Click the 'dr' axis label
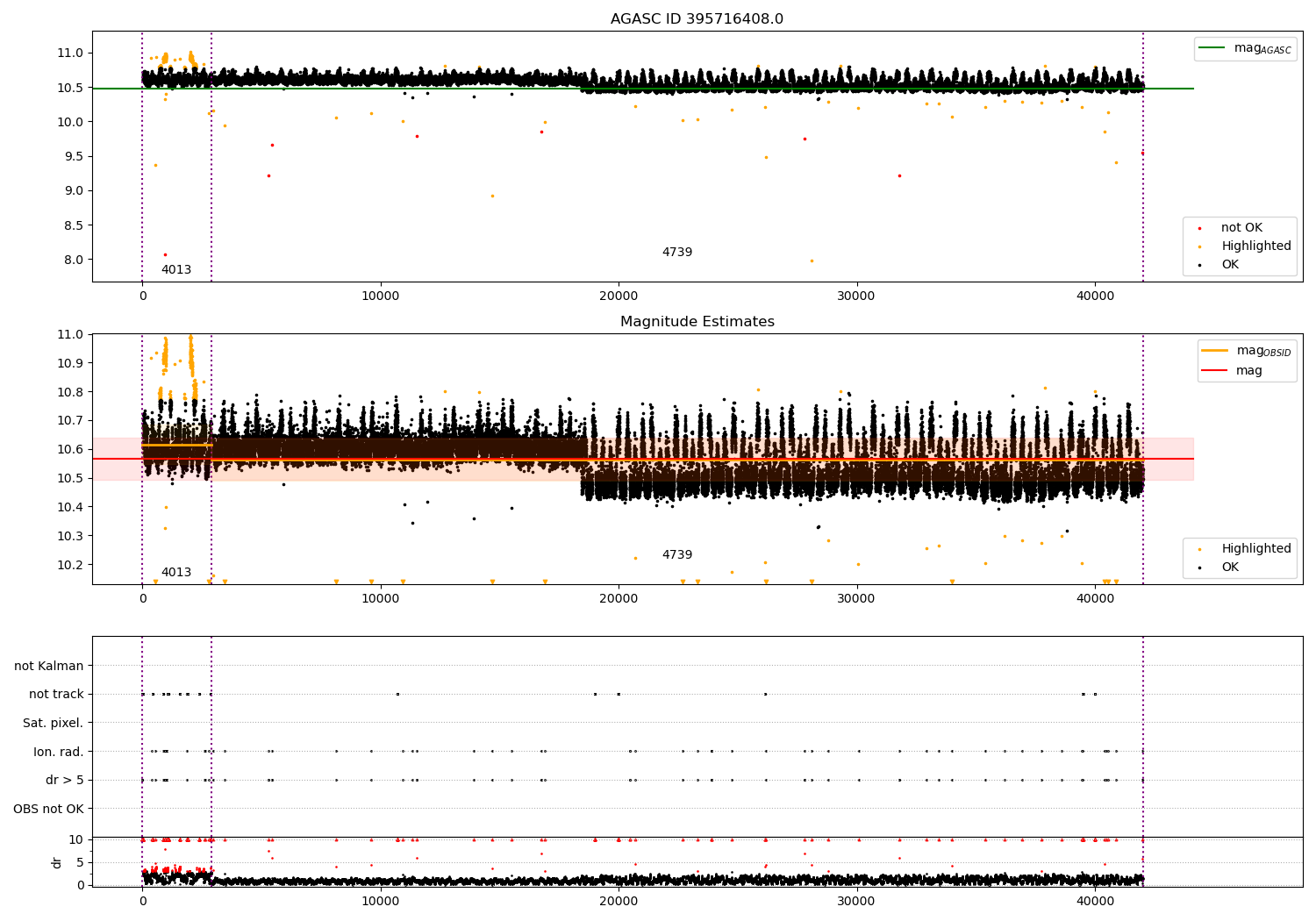The height and width of the screenshot is (921, 1316). point(57,862)
